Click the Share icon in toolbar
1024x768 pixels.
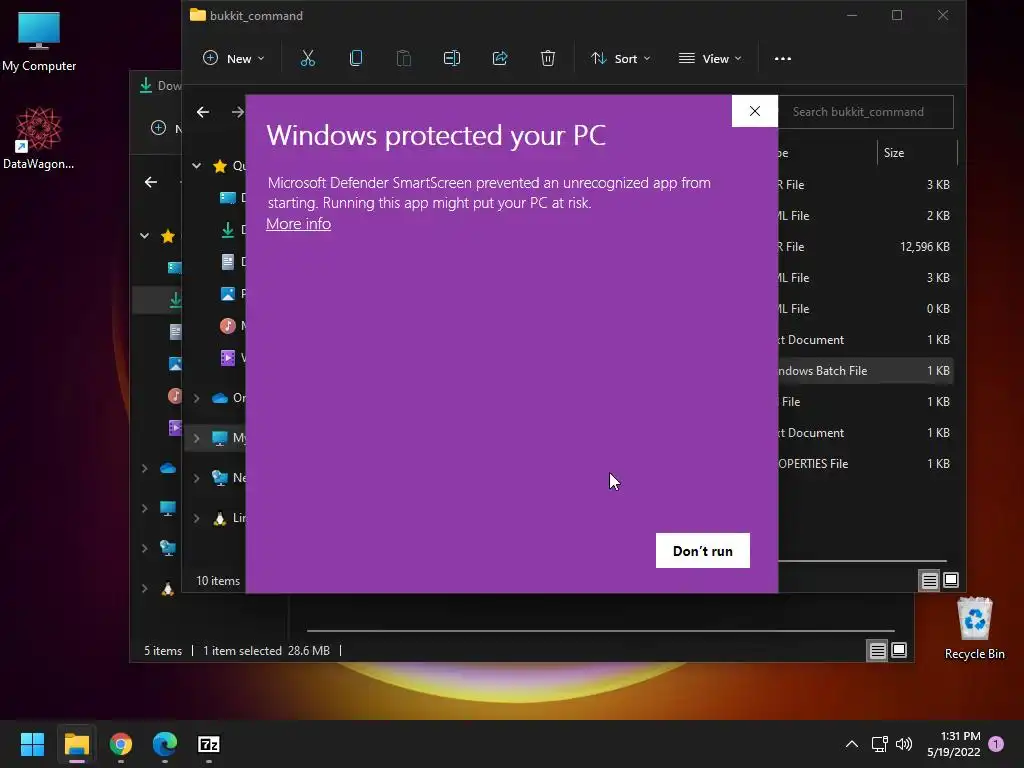coord(500,59)
